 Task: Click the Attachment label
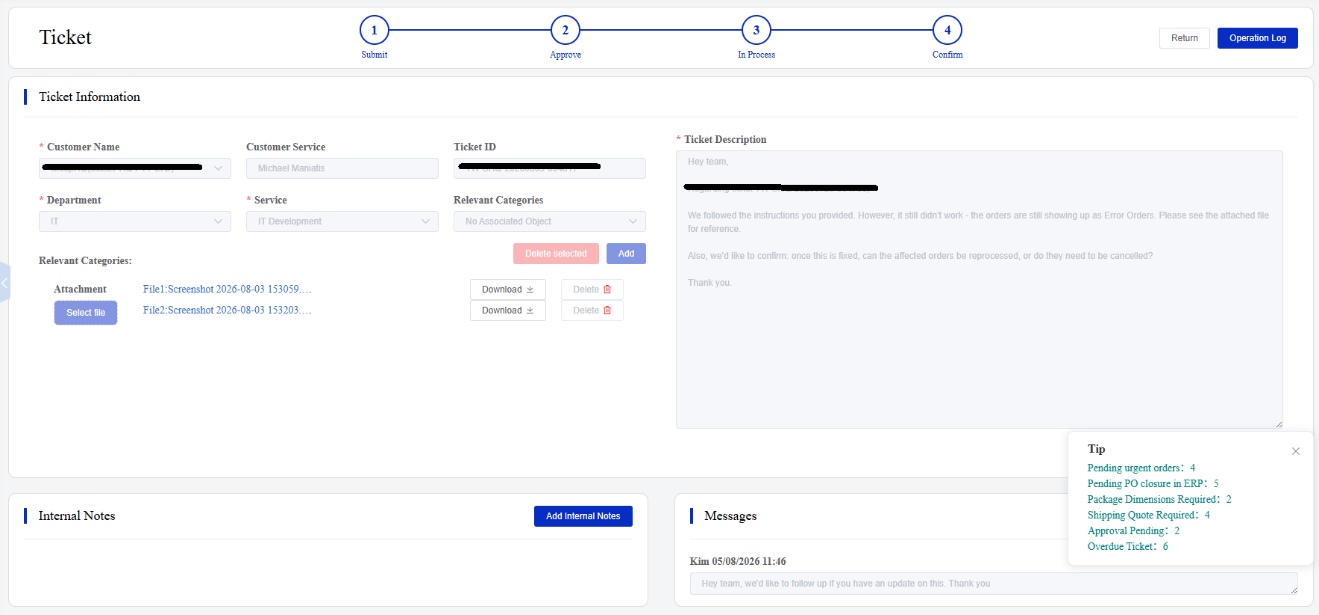[80, 289]
